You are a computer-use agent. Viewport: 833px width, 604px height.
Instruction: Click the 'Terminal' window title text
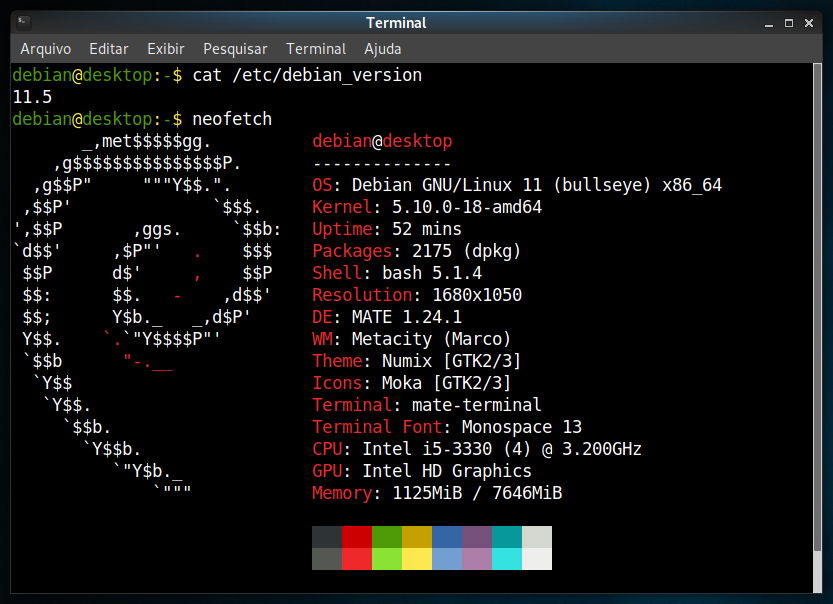click(x=396, y=23)
